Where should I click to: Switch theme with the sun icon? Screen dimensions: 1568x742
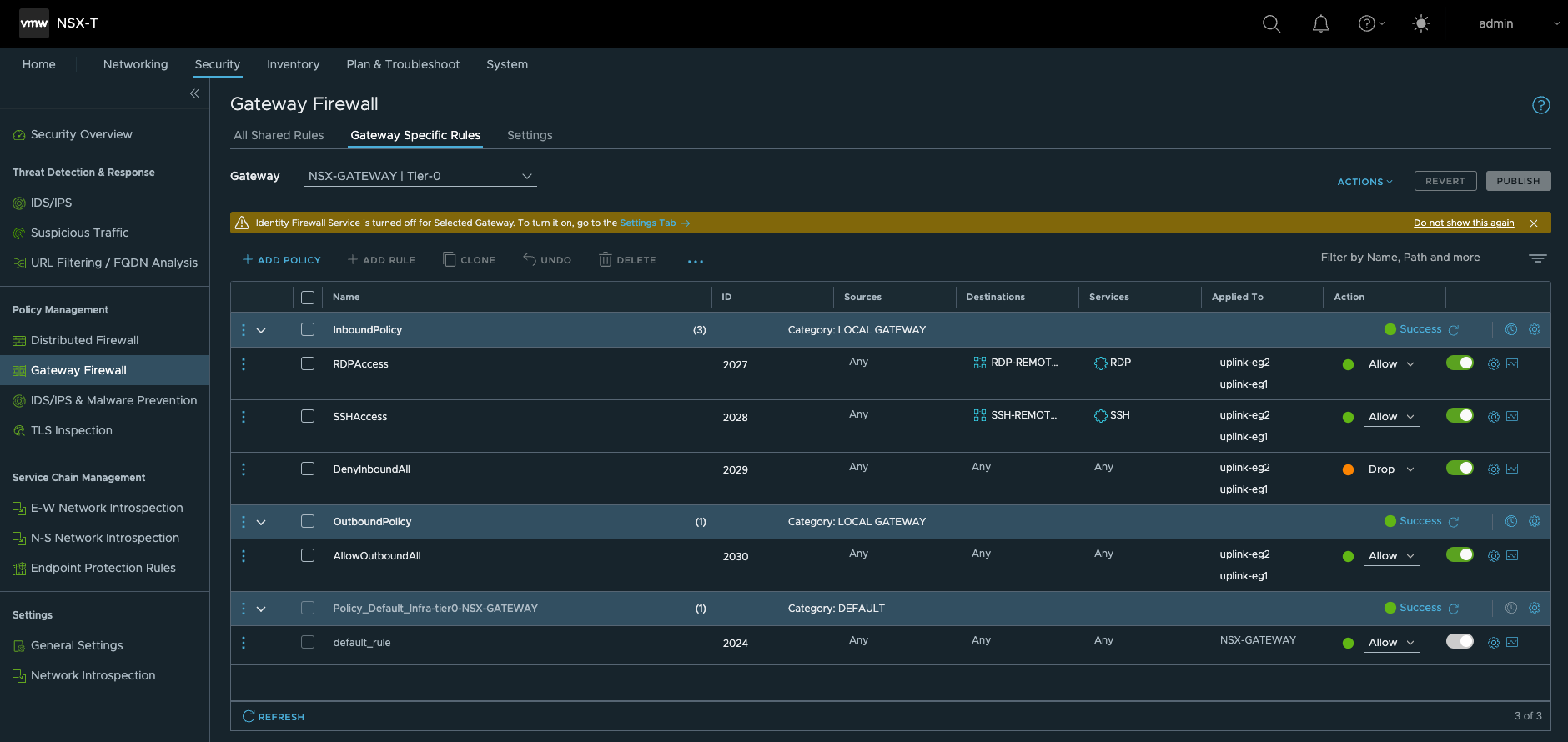click(x=1421, y=24)
